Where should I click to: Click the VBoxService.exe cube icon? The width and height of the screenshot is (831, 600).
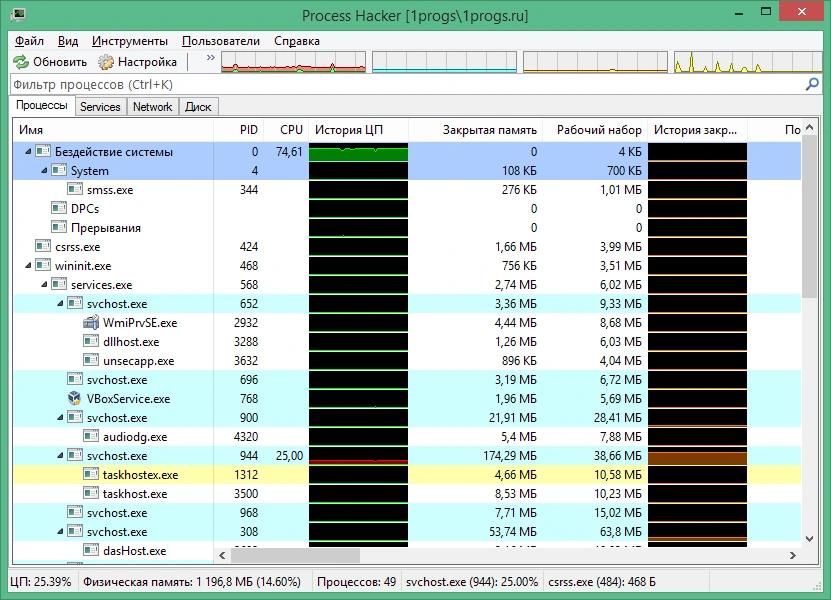click(x=75, y=398)
